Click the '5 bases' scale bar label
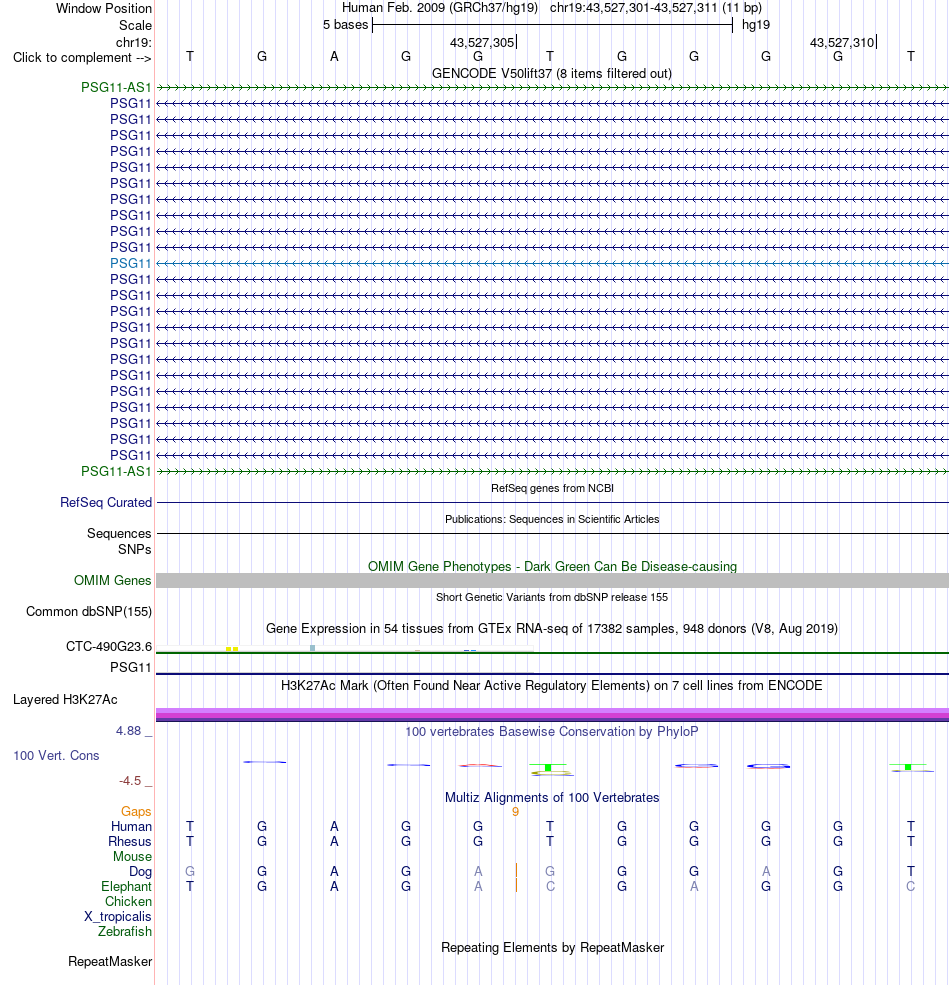Image resolution: width=950 pixels, height=985 pixels. (x=346, y=25)
